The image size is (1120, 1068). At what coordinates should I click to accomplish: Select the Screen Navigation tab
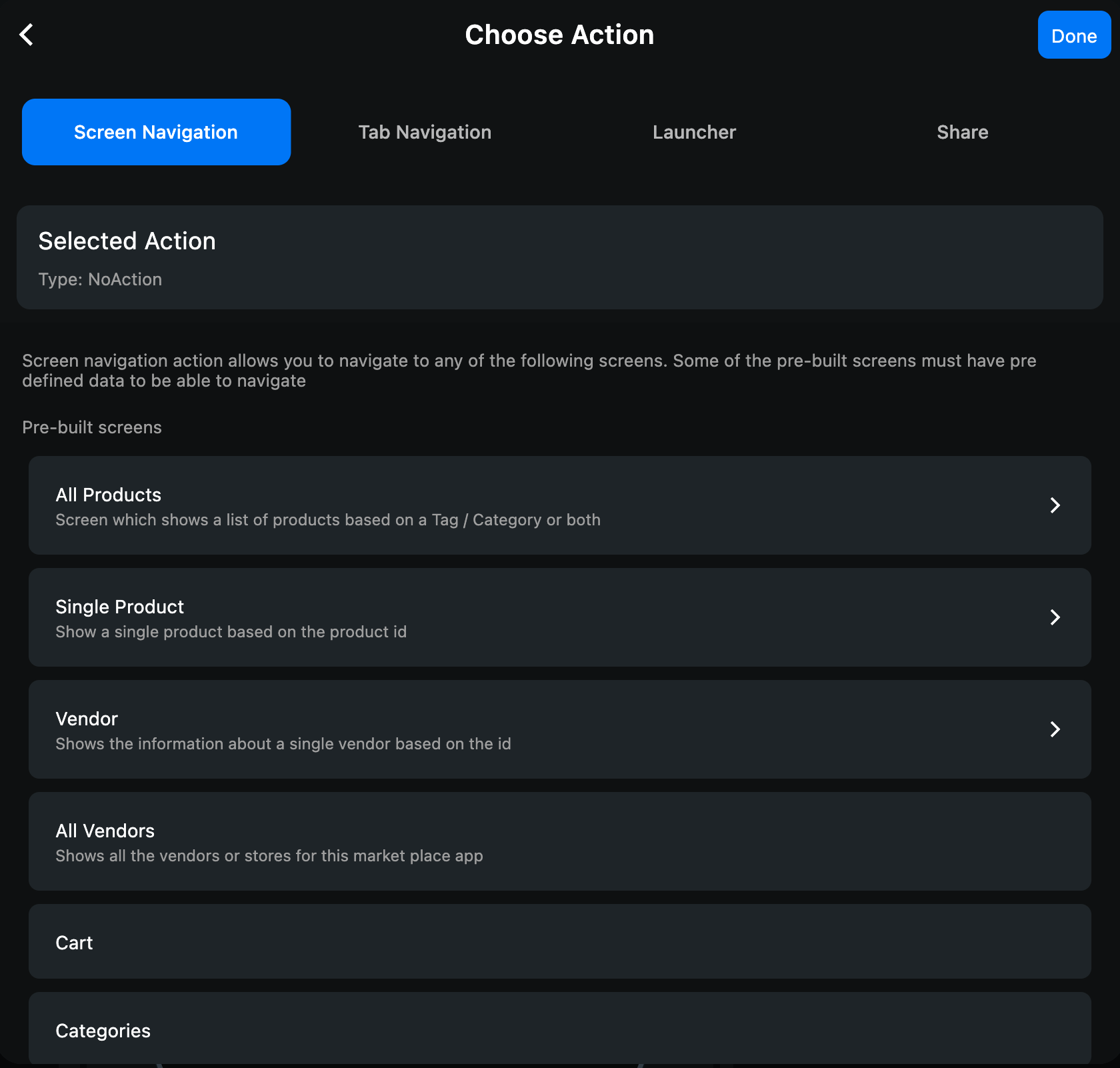156,132
